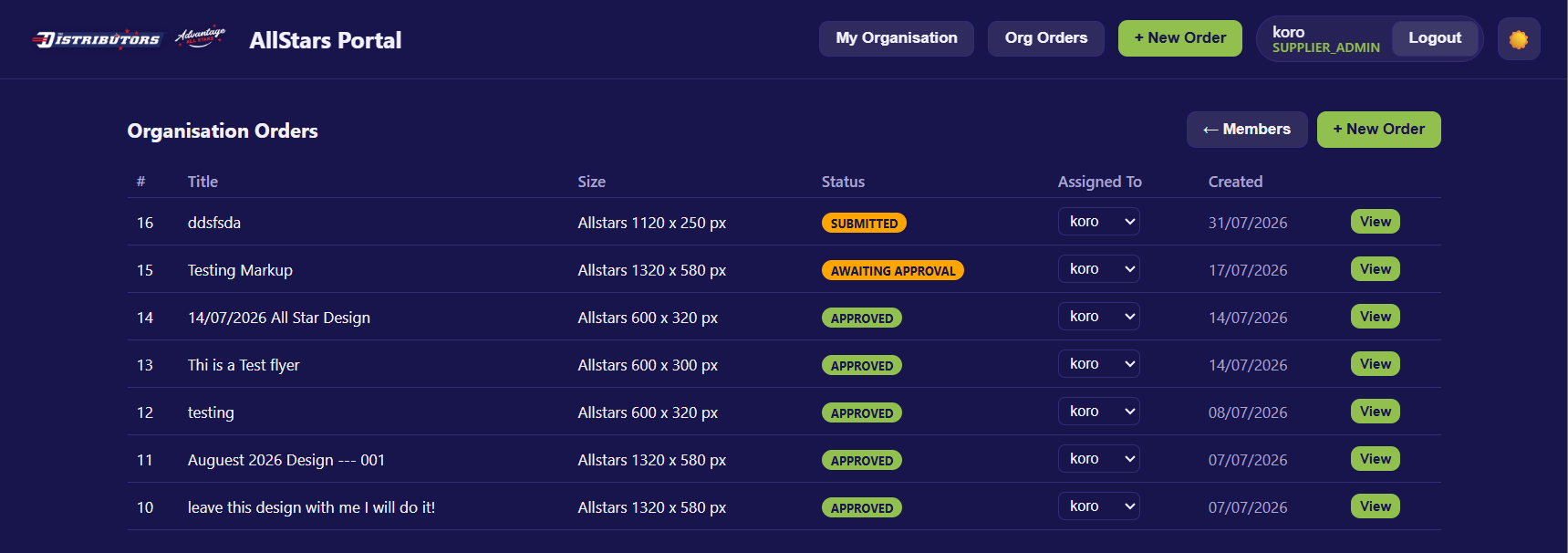1568x553 pixels.
Task: Click the Auguest 2026 Design --- 001 title
Action: tap(286, 460)
